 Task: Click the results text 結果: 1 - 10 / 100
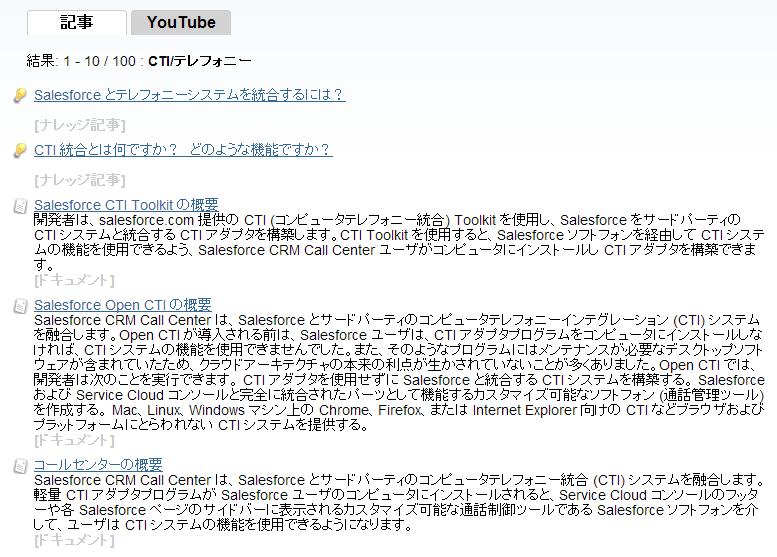[x=81, y=61]
